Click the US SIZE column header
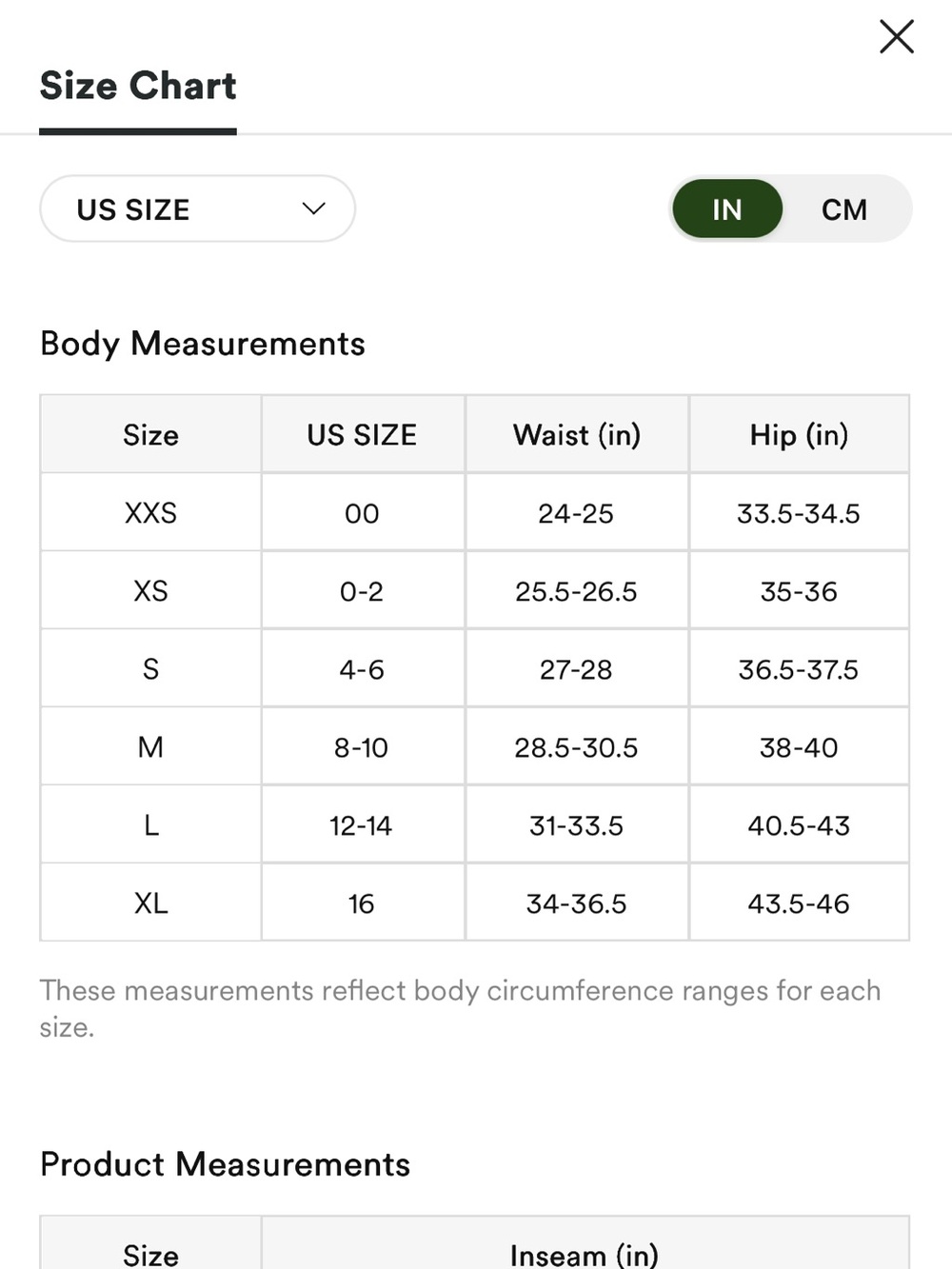Image resolution: width=952 pixels, height=1269 pixels. point(362,435)
